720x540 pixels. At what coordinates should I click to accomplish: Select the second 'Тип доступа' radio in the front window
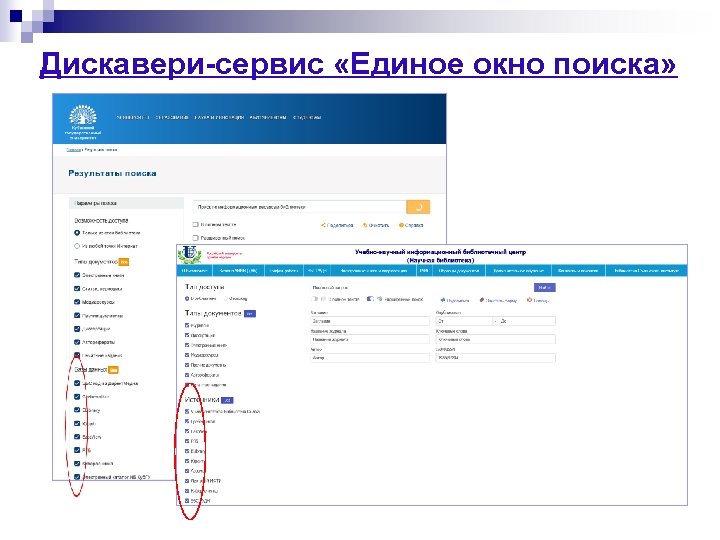[225, 298]
